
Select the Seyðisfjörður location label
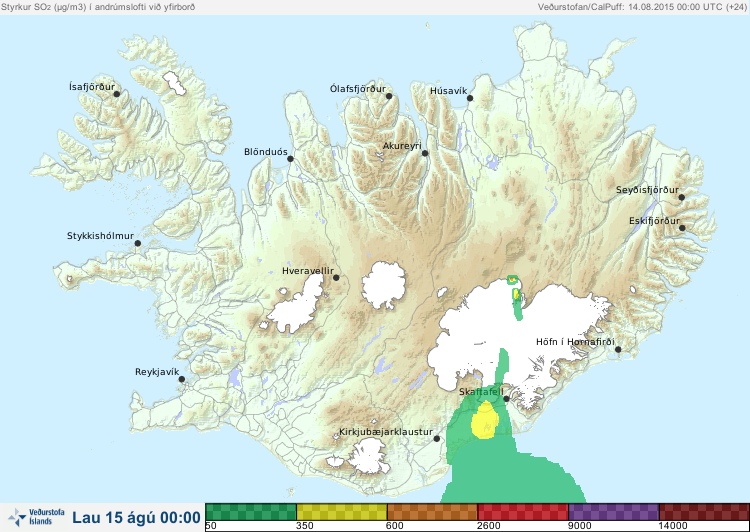[647, 190]
